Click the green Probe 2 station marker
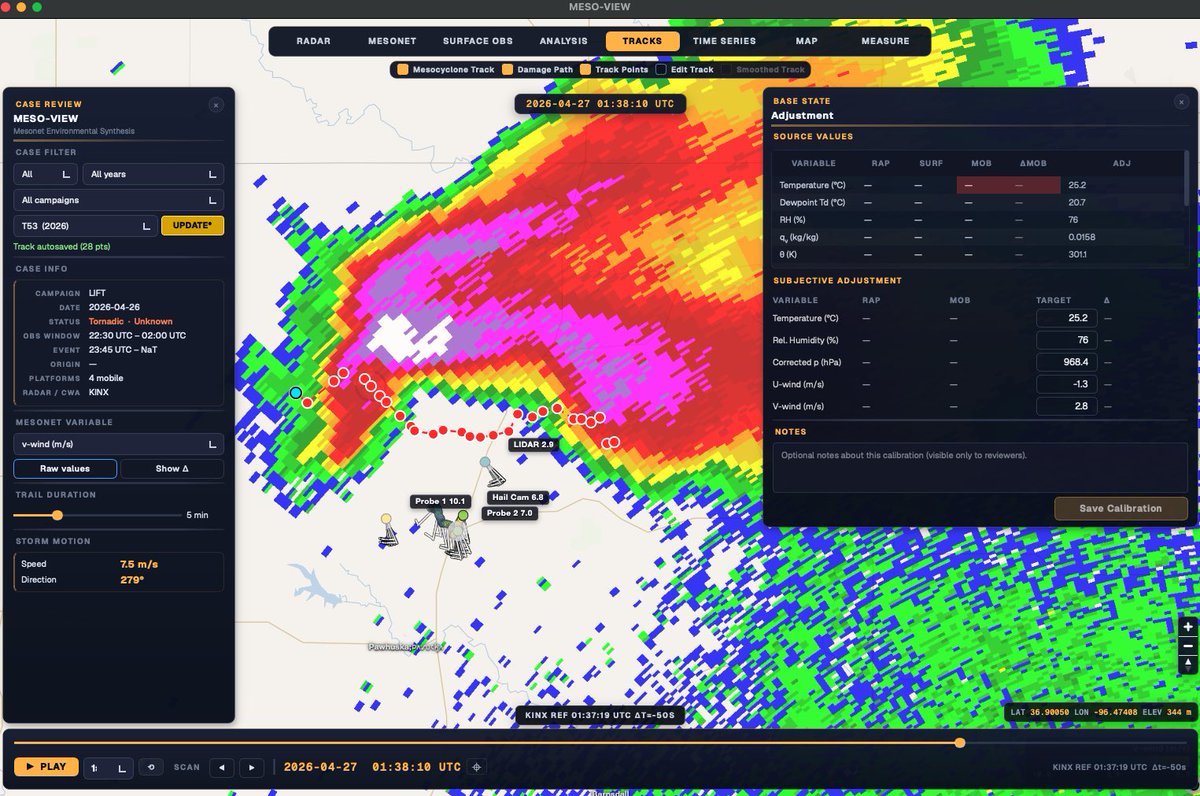 tap(462, 515)
